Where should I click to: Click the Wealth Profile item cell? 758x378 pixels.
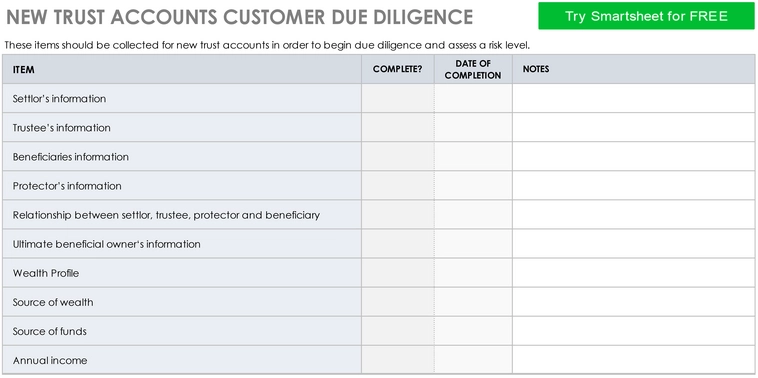click(x=182, y=273)
